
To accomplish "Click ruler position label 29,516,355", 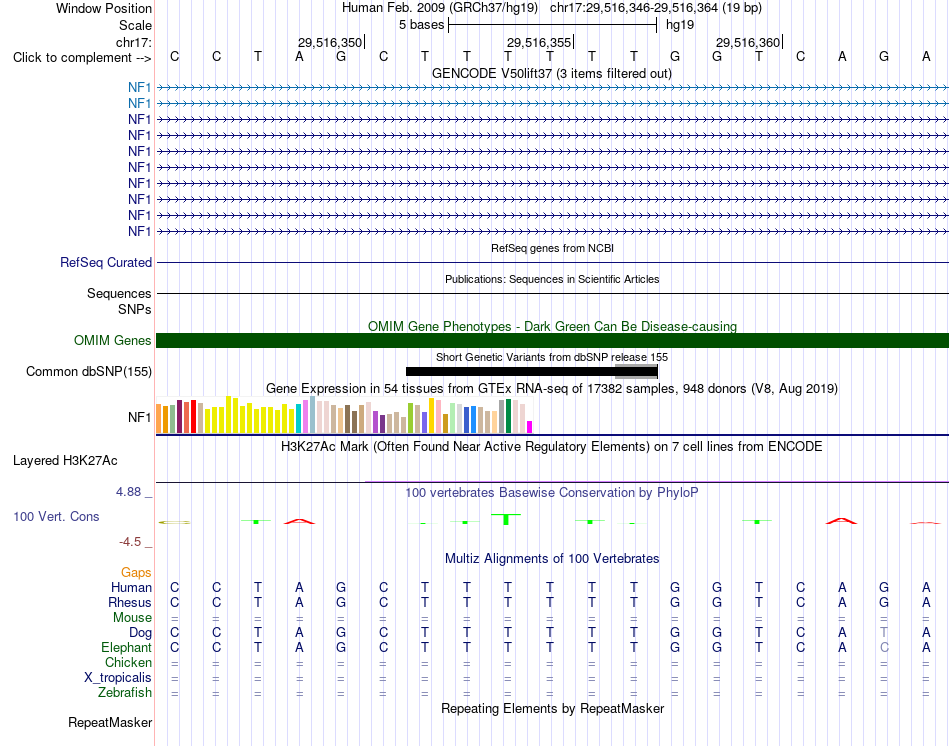I will point(539,42).
